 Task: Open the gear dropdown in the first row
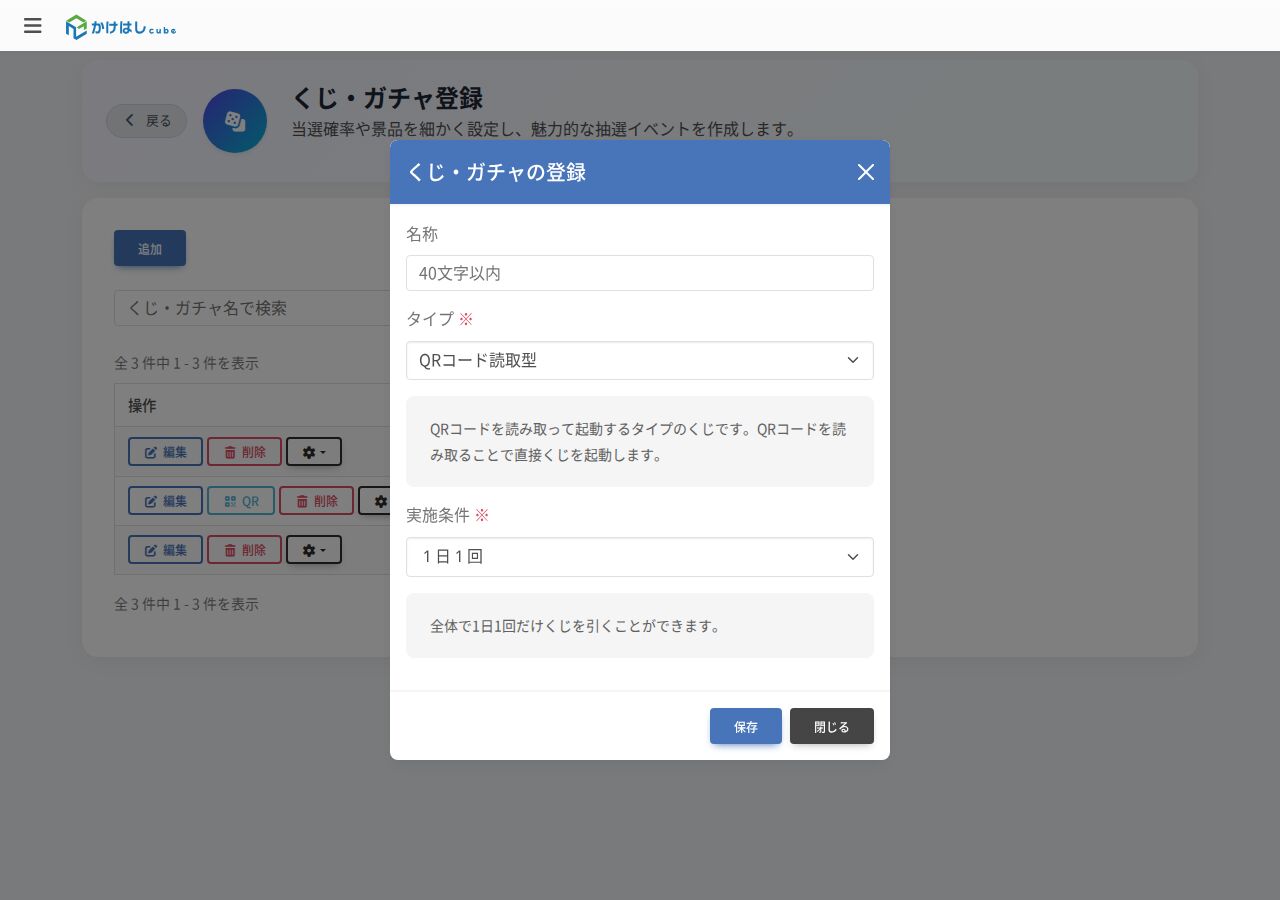[x=314, y=452]
